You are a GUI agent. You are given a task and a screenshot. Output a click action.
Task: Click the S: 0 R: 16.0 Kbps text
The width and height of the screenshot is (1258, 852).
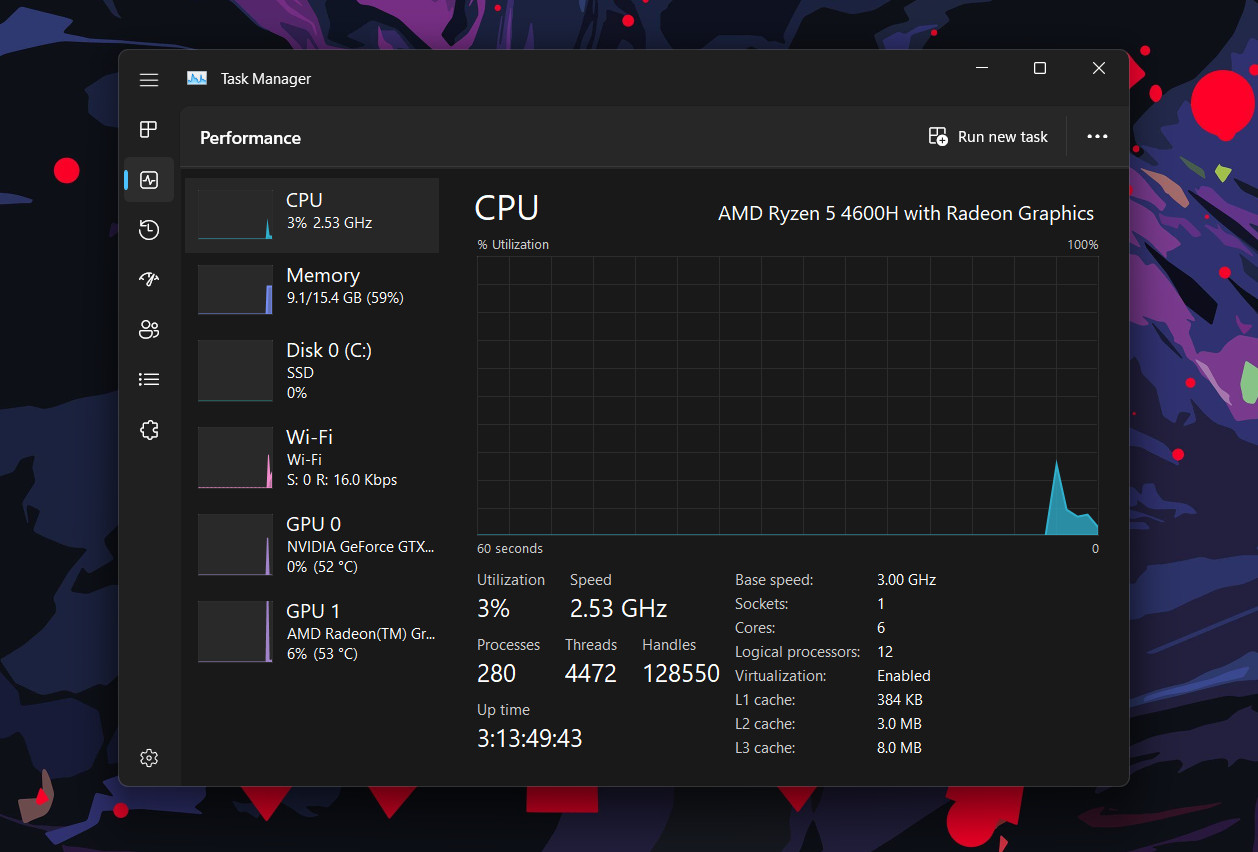(x=342, y=480)
